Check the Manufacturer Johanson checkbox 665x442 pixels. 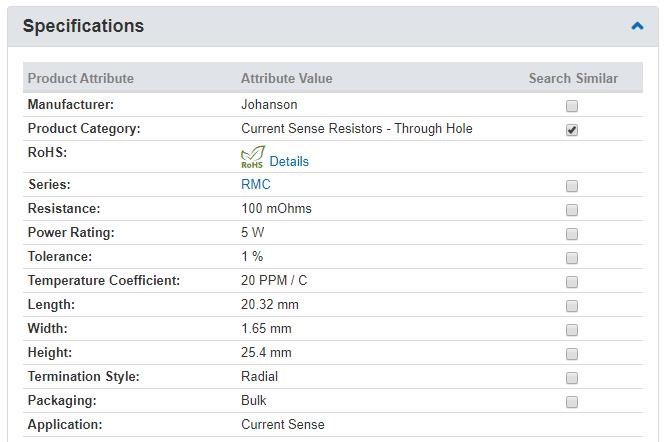(x=572, y=106)
